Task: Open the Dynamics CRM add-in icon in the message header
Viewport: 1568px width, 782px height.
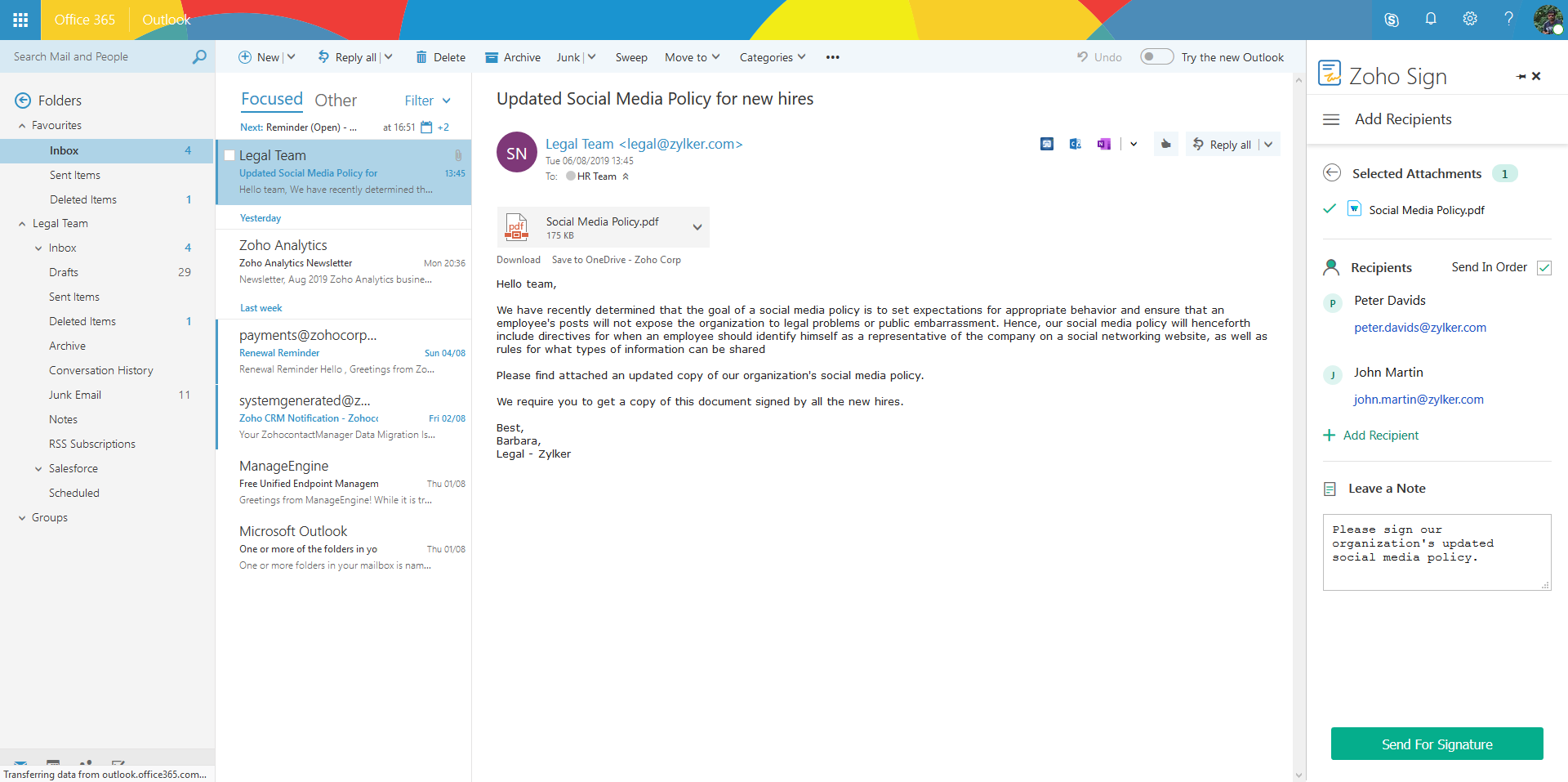Action: [x=1076, y=144]
